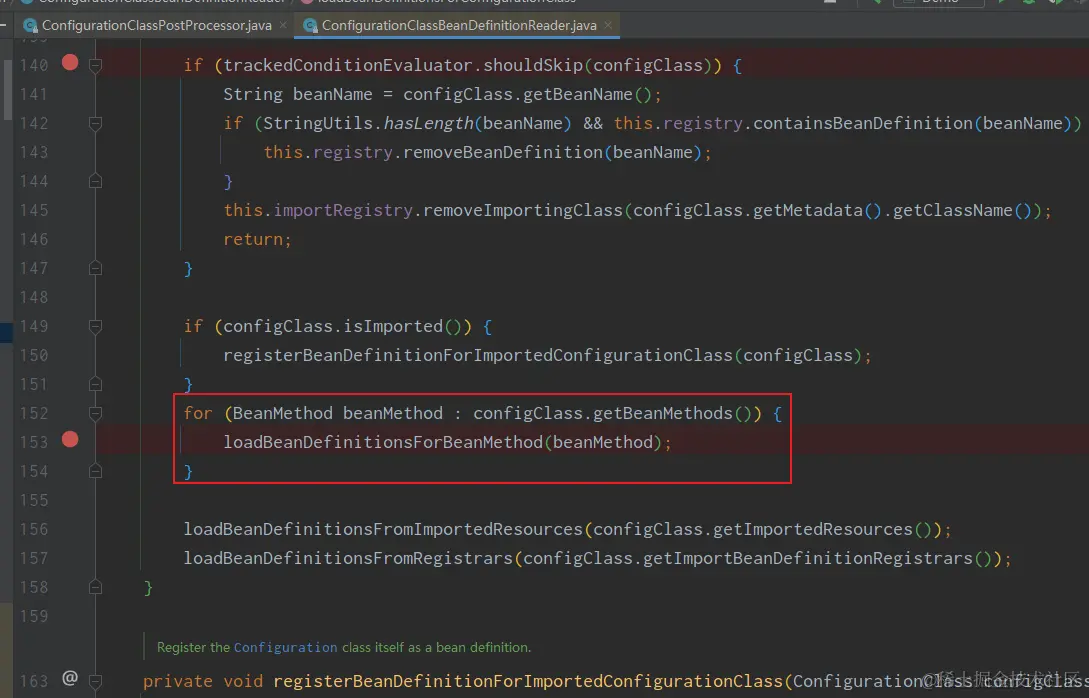Image resolution: width=1089 pixels, height=698 pixels.
Task: Collapse the code block at line 140
Action: coord(96,65)
